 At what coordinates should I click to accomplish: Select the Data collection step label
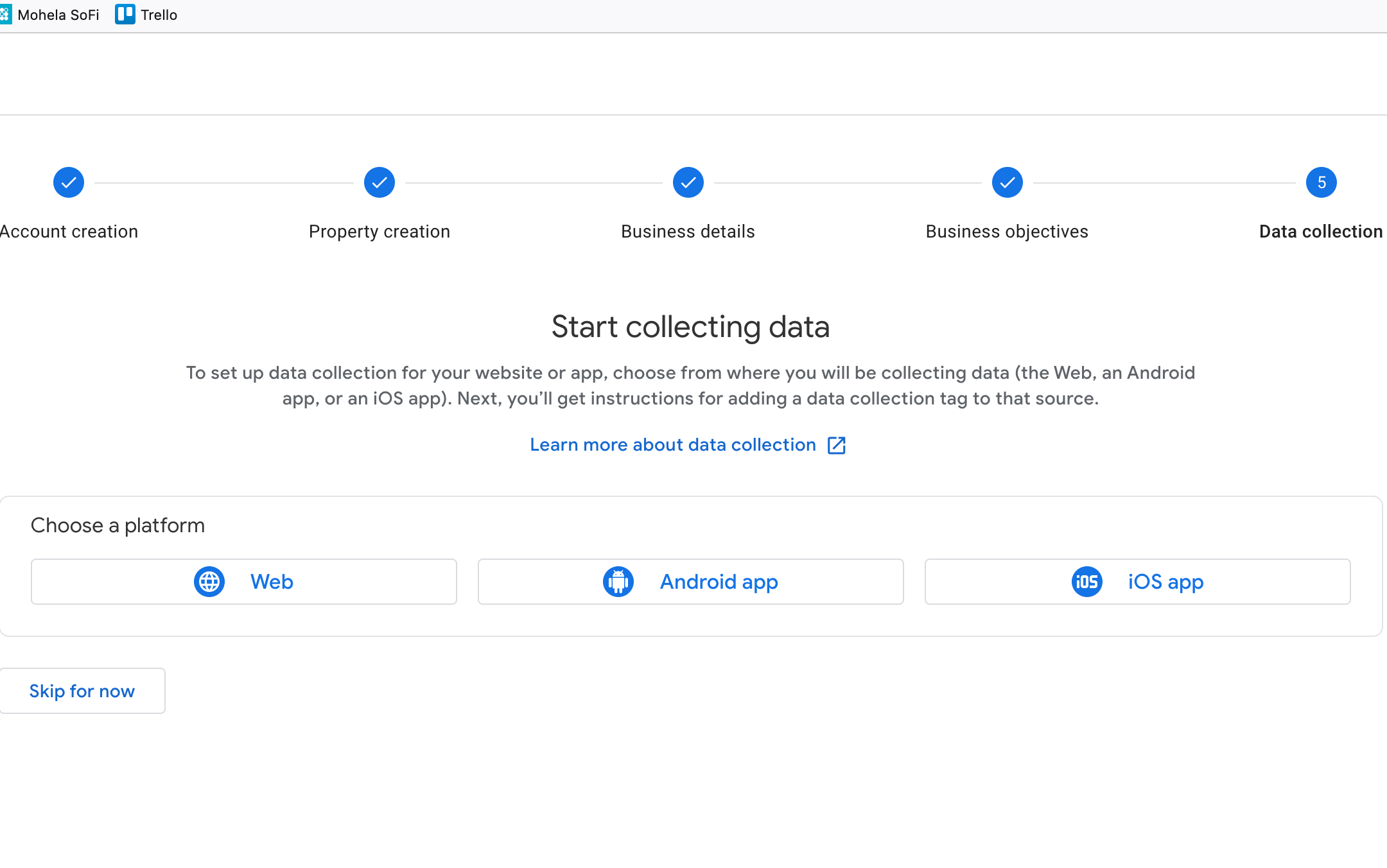coord(1320,232)
